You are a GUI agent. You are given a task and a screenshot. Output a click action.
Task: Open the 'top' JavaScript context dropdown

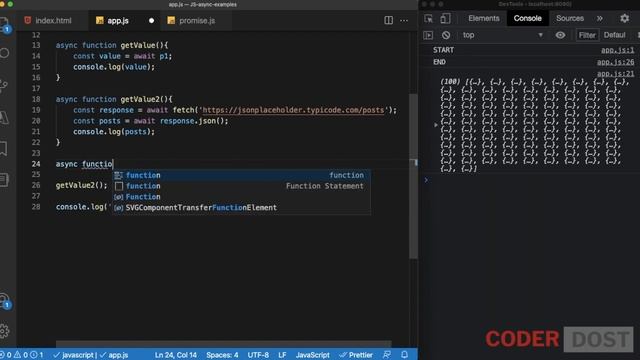click(503, 35)
